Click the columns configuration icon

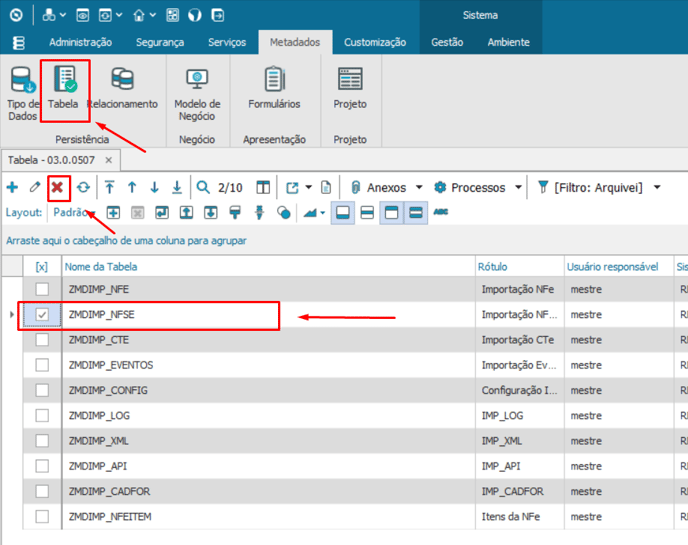tap(263, 188)
